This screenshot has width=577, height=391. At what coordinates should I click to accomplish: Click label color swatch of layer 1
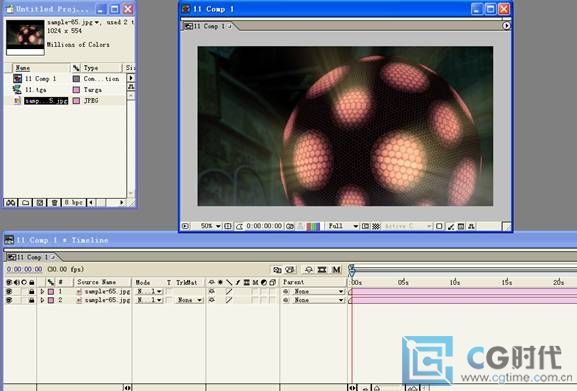pyautogui.click(x=51, y=291)
